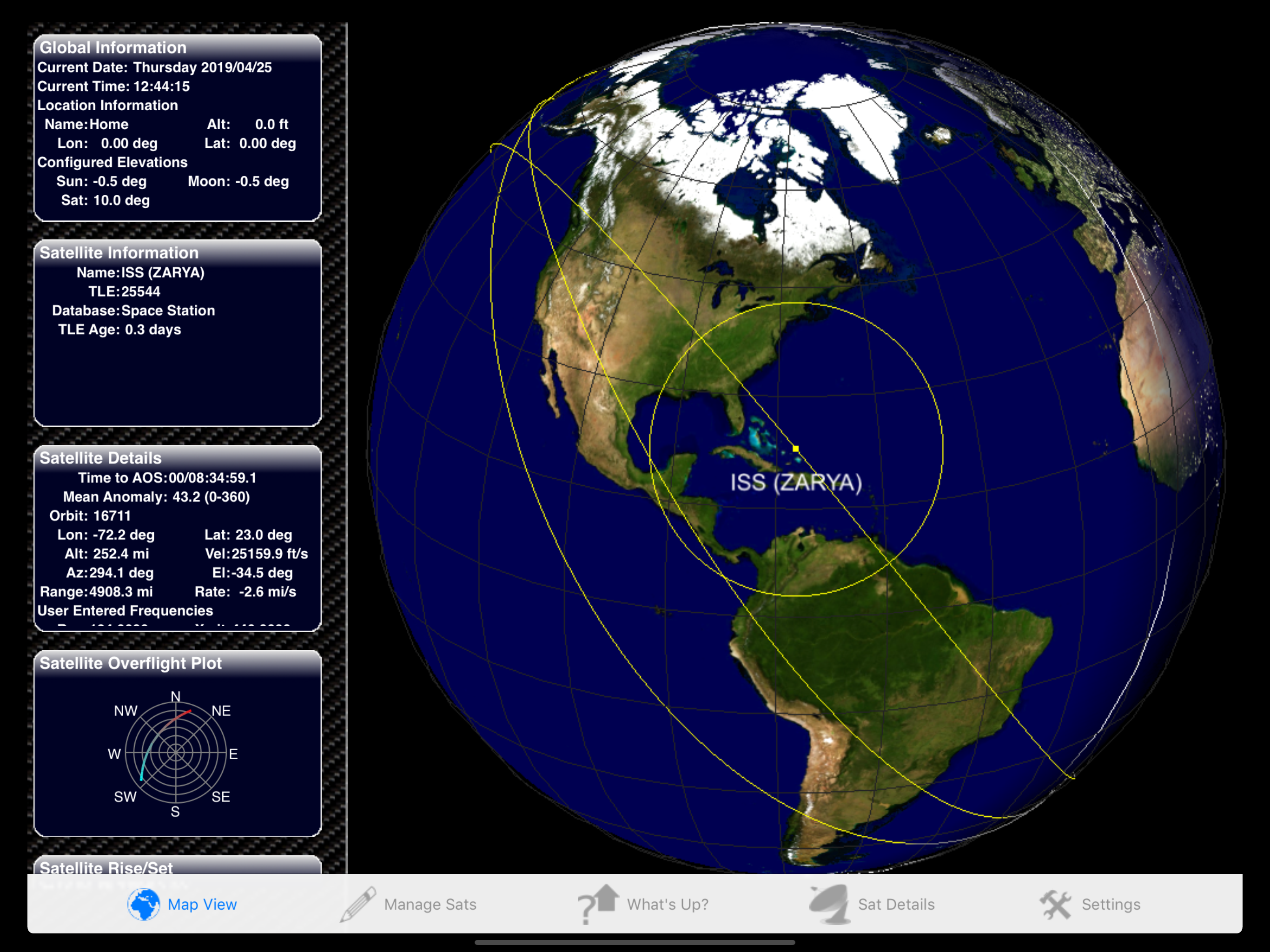Open the What's Up? tab
Screen dimensions: 1270x952
[x=643, y=904]
